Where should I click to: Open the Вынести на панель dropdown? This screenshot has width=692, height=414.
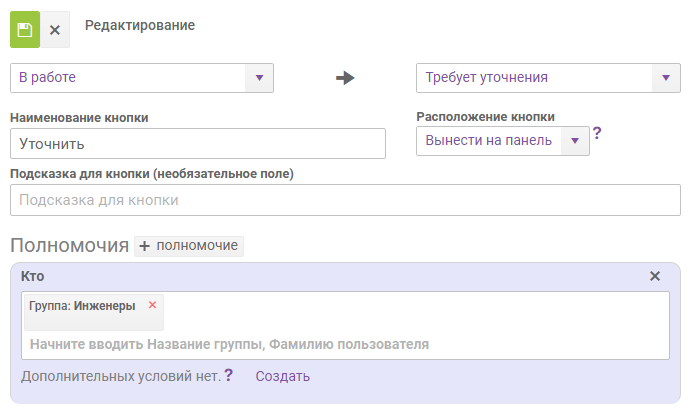click(503, 141)
